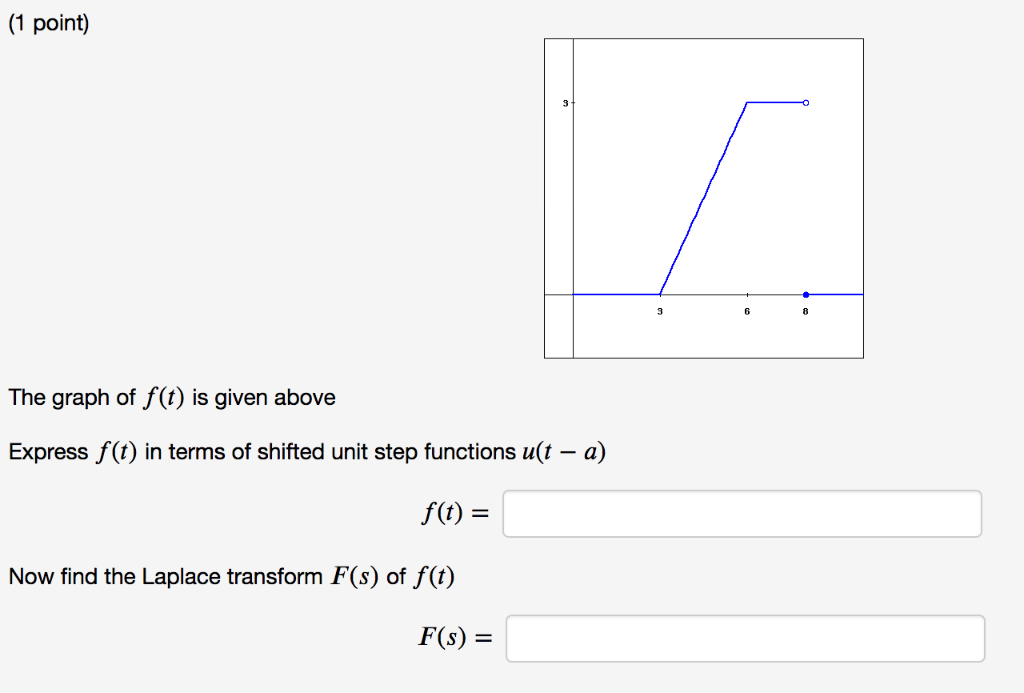Click the text 'The graph of f(t) is given above'
This screenshot has width=1024, height=693.
(171, 397)
